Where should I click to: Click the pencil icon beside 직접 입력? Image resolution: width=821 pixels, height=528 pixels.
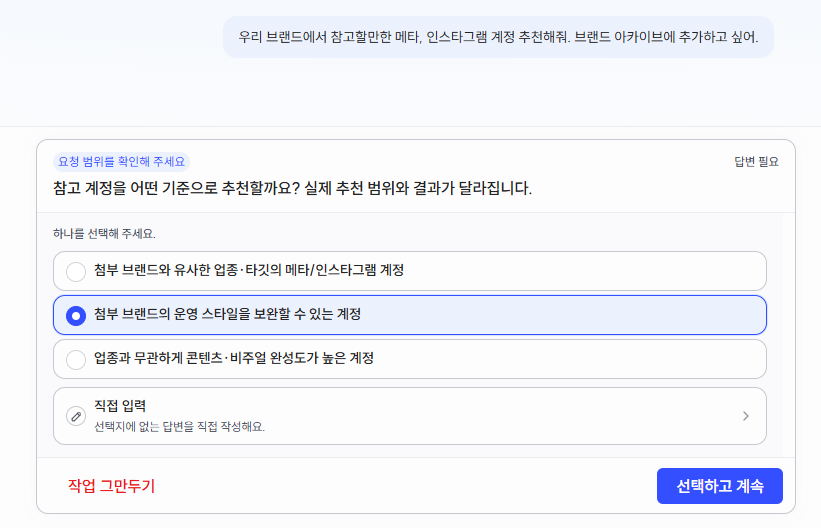(76, 416)
